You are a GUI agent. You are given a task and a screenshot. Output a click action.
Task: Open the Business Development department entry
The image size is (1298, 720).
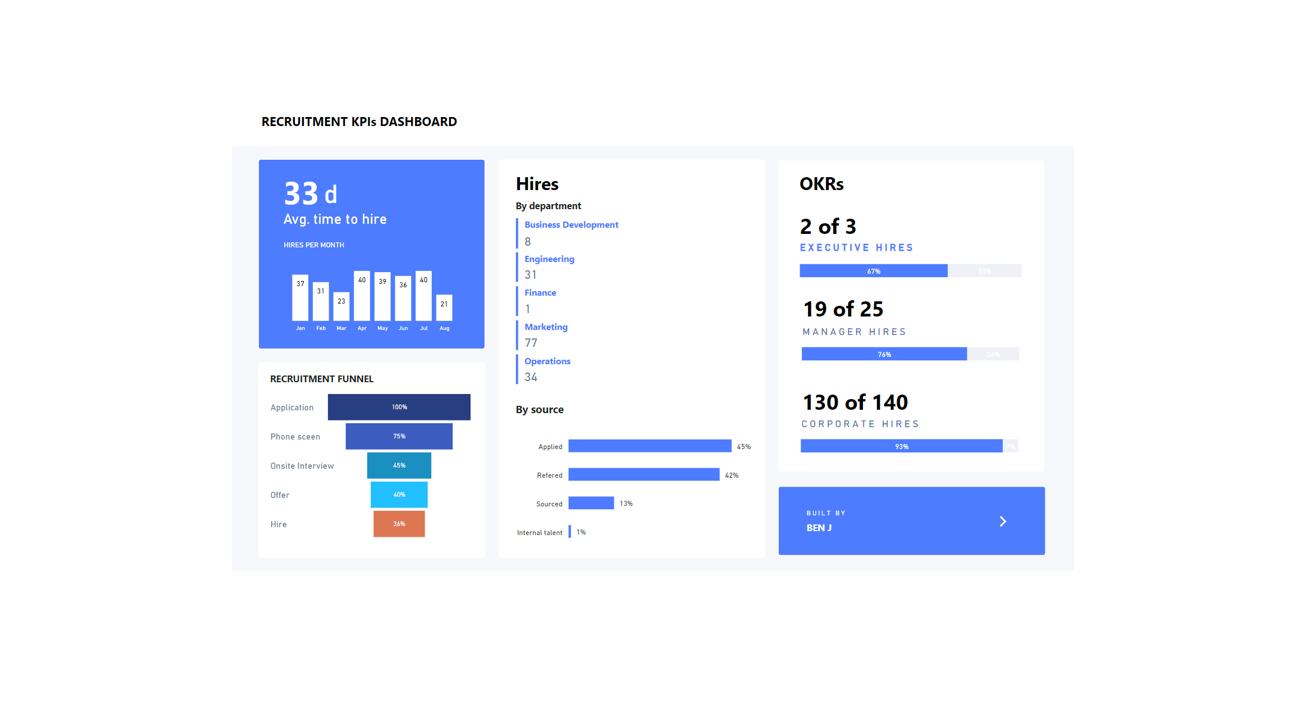(x=571, y=225)
